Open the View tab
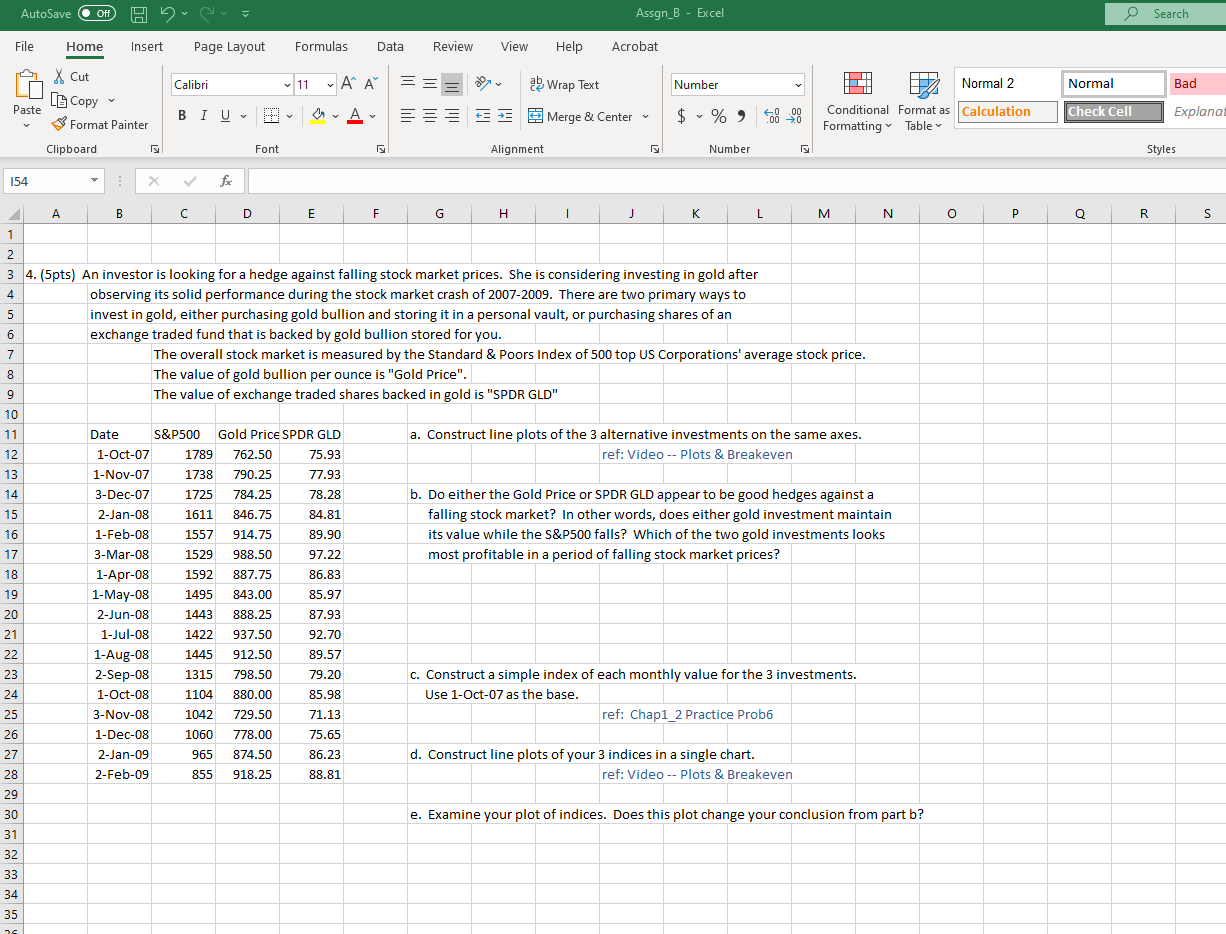This screenshot has width=1226, height=934. point(514,46)
